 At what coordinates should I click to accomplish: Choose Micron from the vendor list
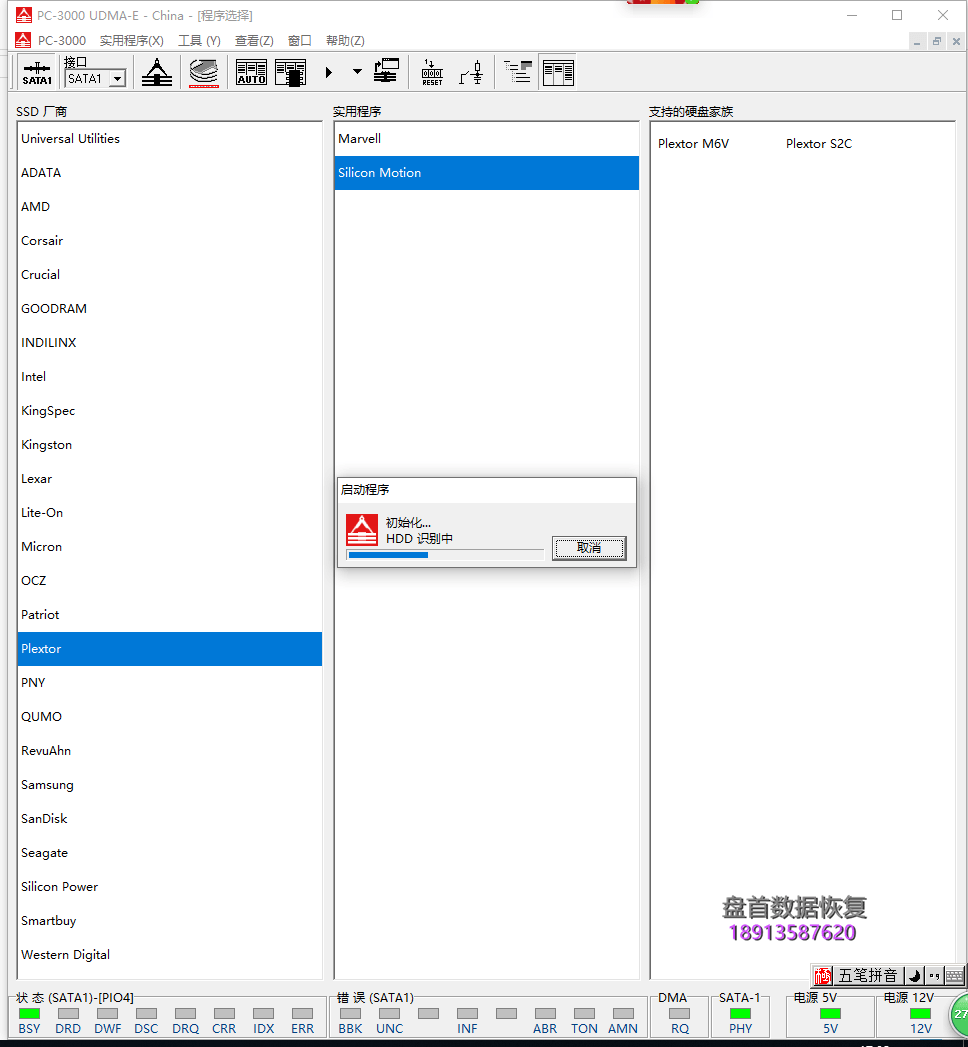(x=170, y=547)
